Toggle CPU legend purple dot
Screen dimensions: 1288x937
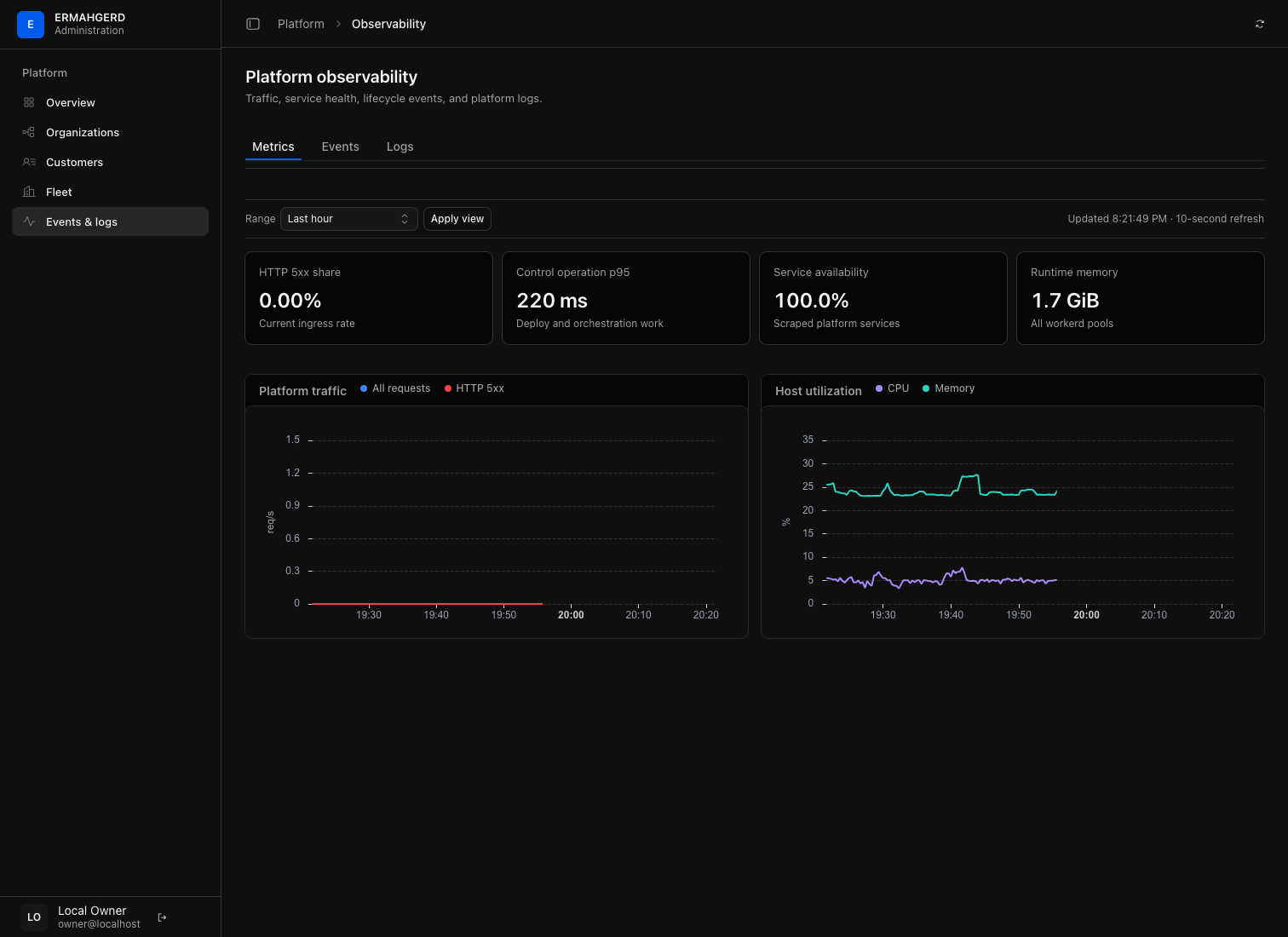(879, 388)
